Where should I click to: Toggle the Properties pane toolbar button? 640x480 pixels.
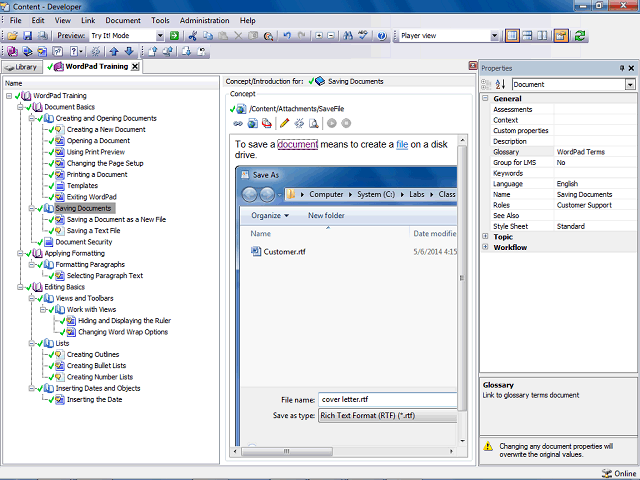561,36
